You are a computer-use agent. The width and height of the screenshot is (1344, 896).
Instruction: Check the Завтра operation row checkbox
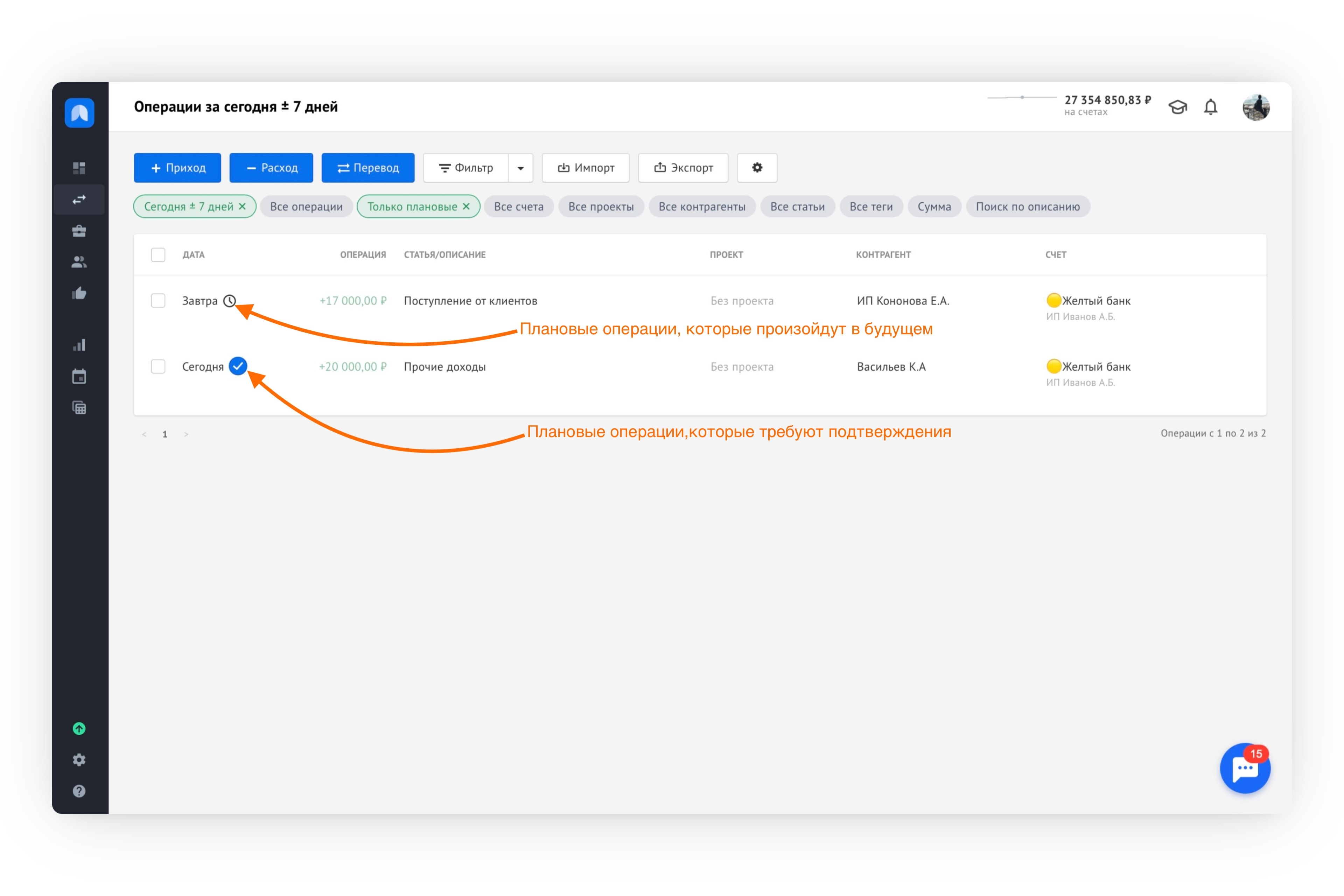tap(158, 301)
